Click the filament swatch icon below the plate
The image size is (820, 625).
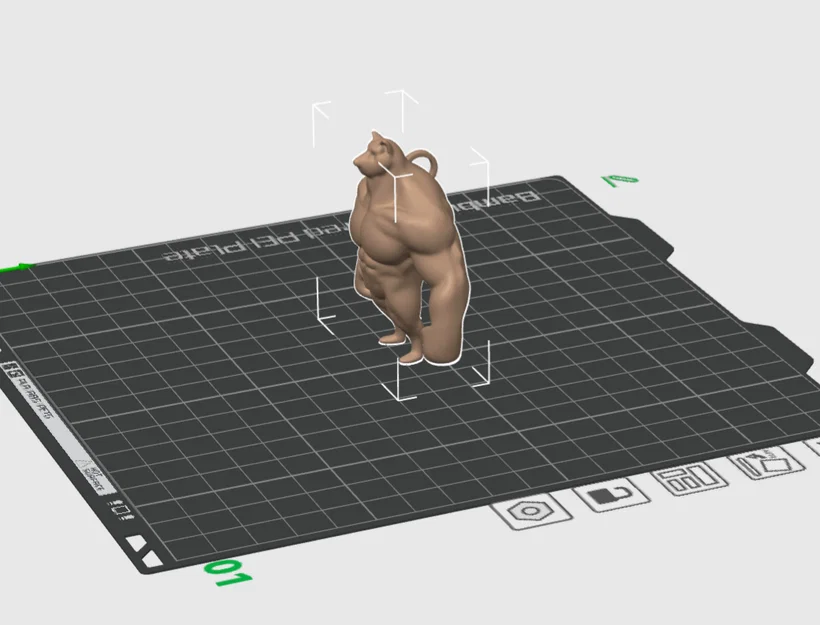tap(610, 496)
